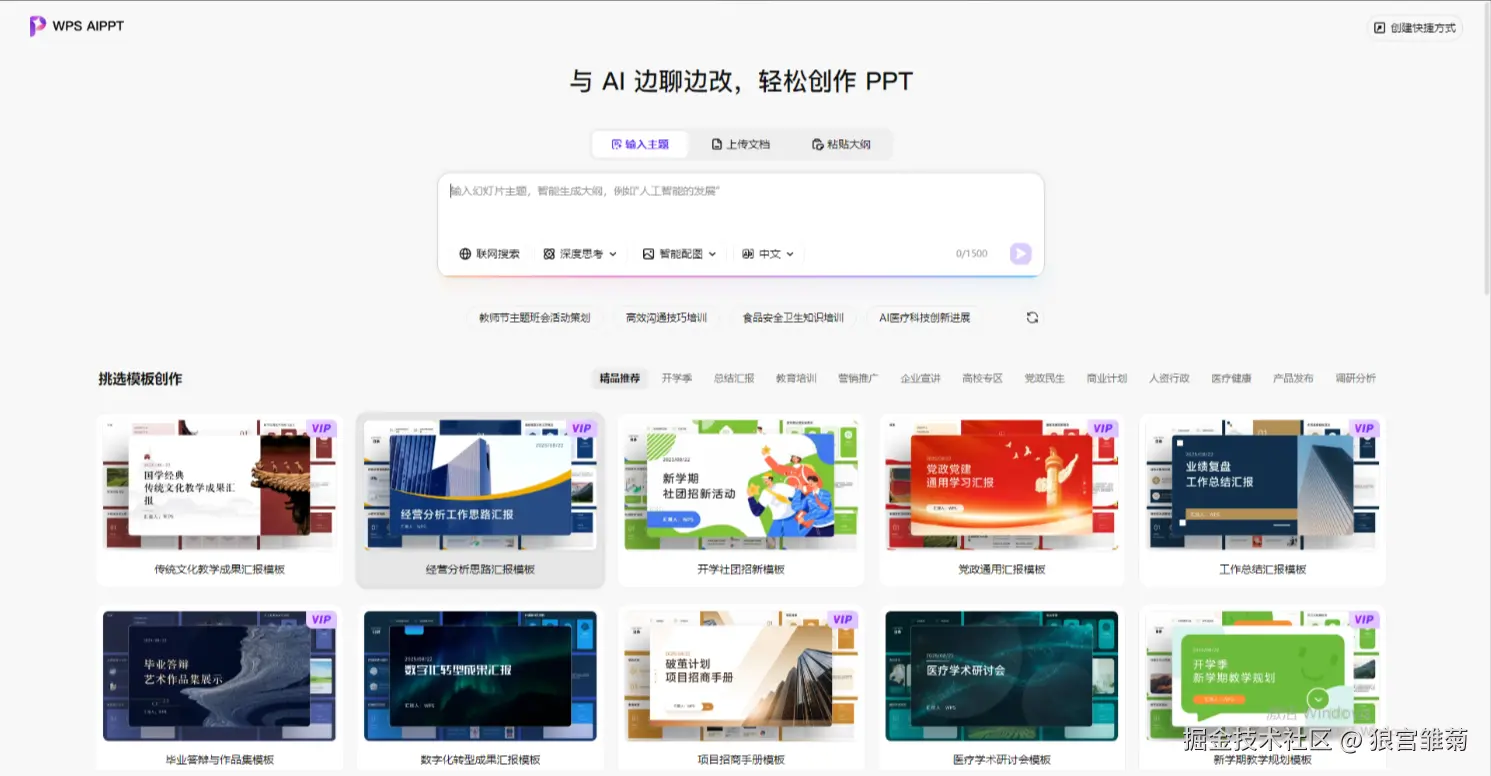Click the document icon on 上传文档

pyautogui.click(x=714, y=144)
